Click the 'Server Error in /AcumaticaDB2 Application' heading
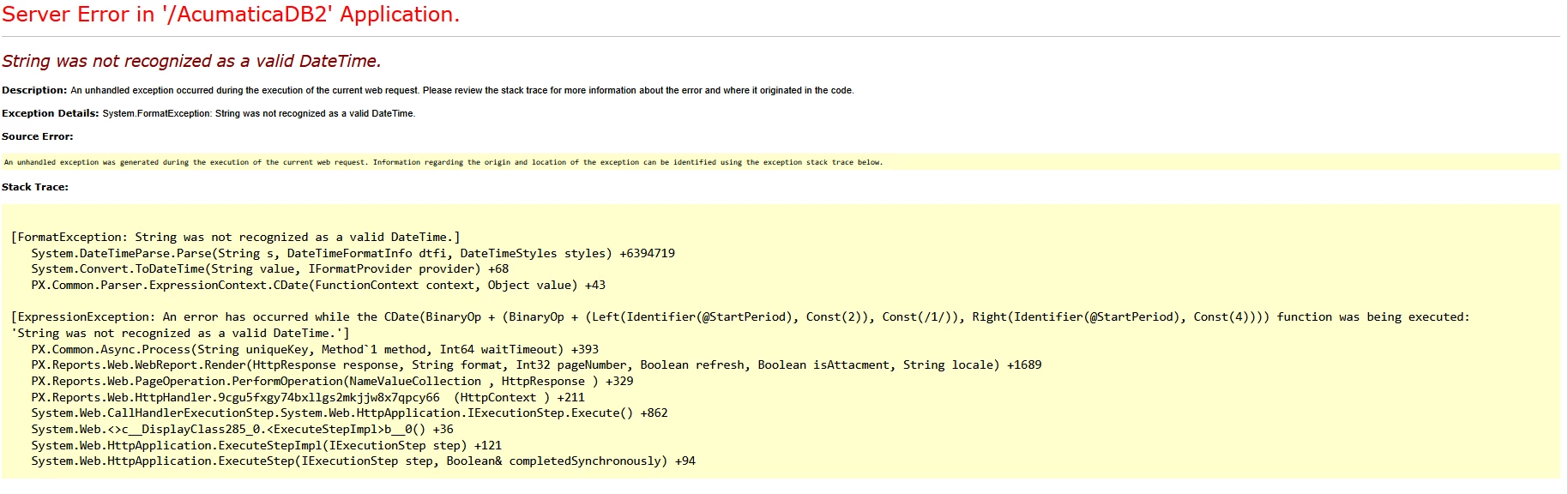 [231, 15]
